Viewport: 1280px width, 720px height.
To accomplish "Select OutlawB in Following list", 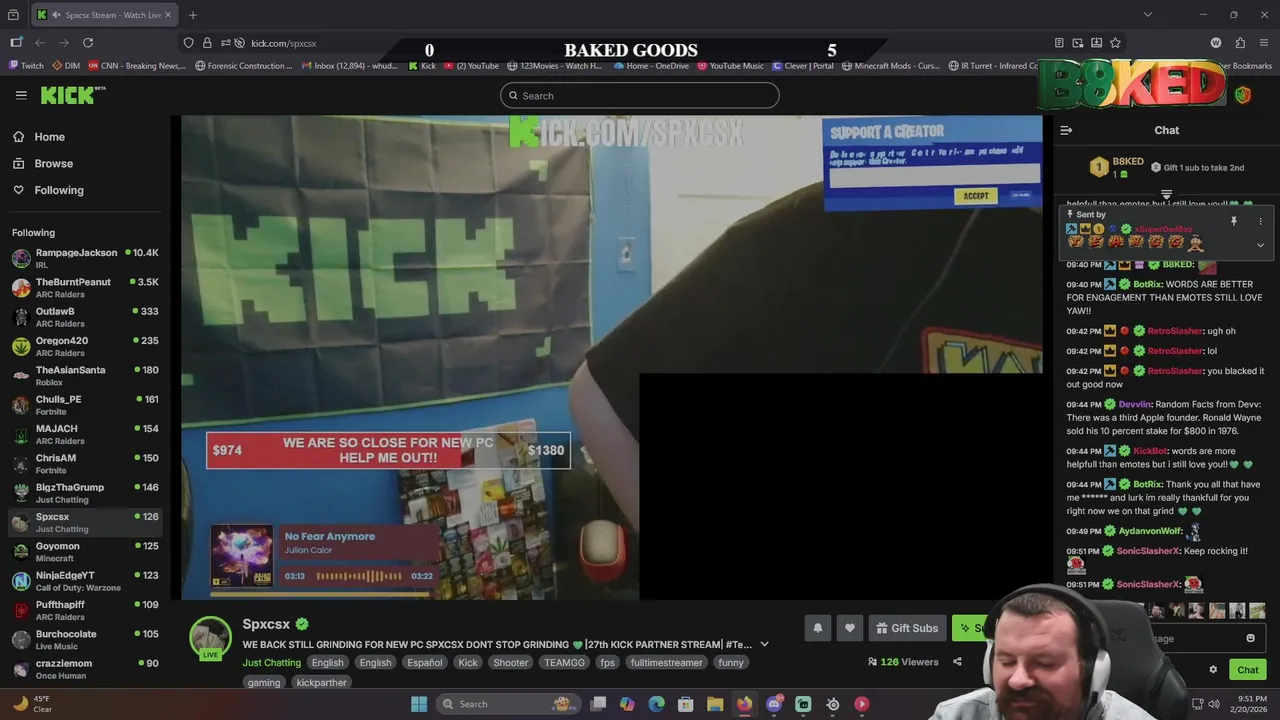I will 85,317.
